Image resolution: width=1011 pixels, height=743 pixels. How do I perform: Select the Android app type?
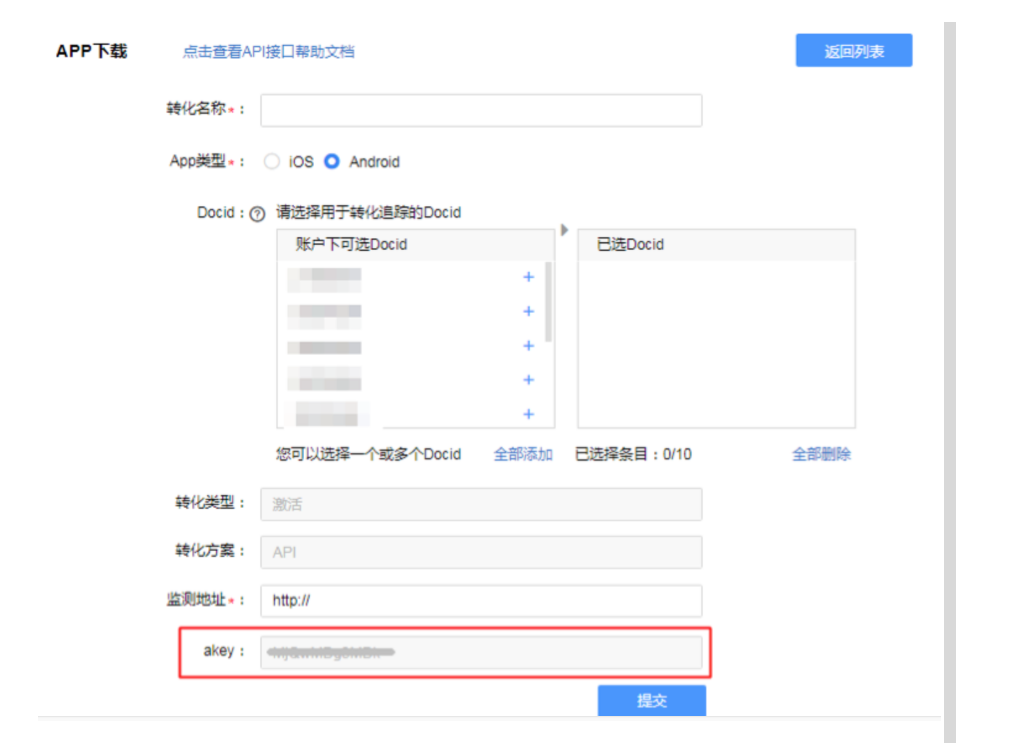click(332, 161)
